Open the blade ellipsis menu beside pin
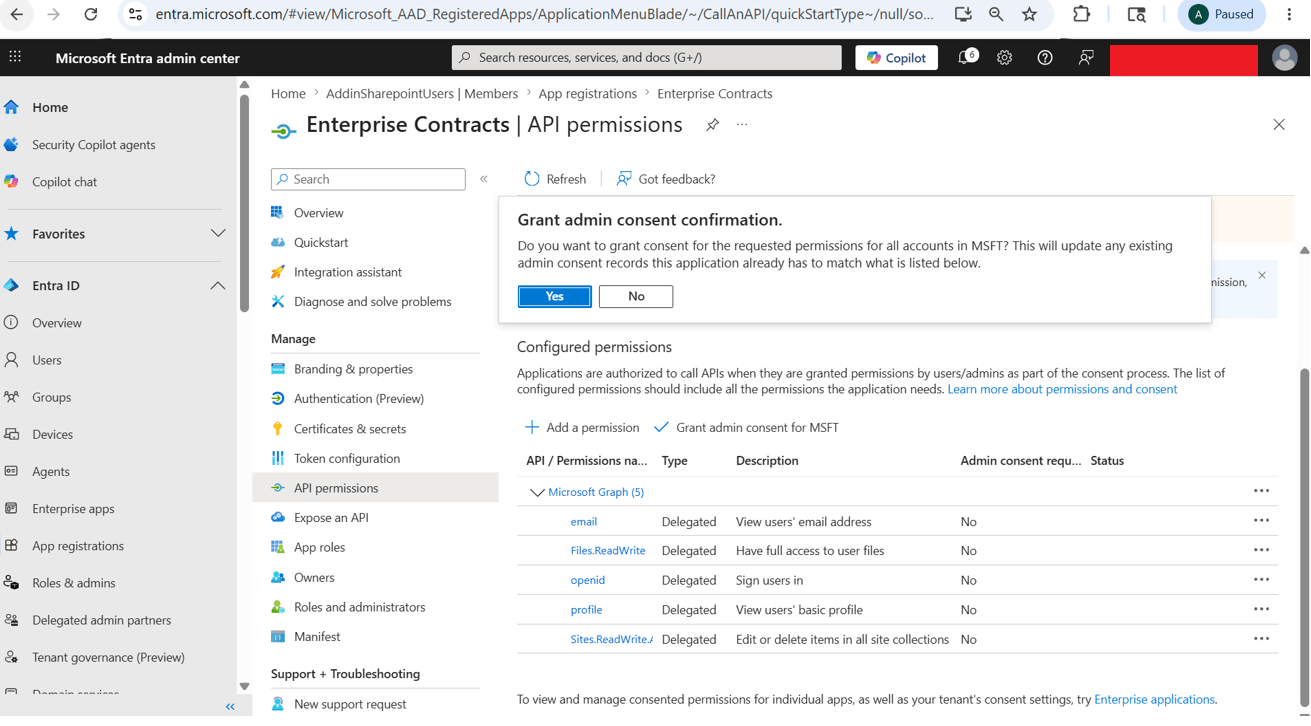The width and height of the screenshot is (1311, 726). (742, 125)
